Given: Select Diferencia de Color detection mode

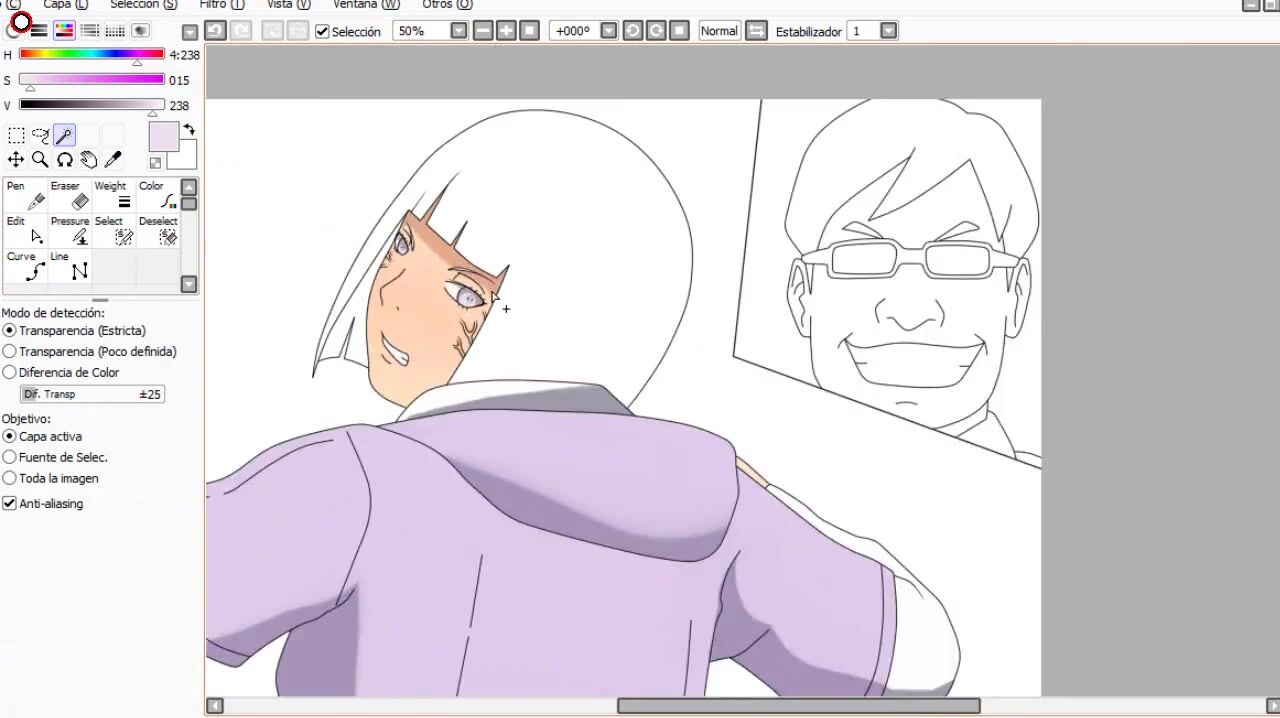Looking at the screenshot, I should tap(10, 373).
